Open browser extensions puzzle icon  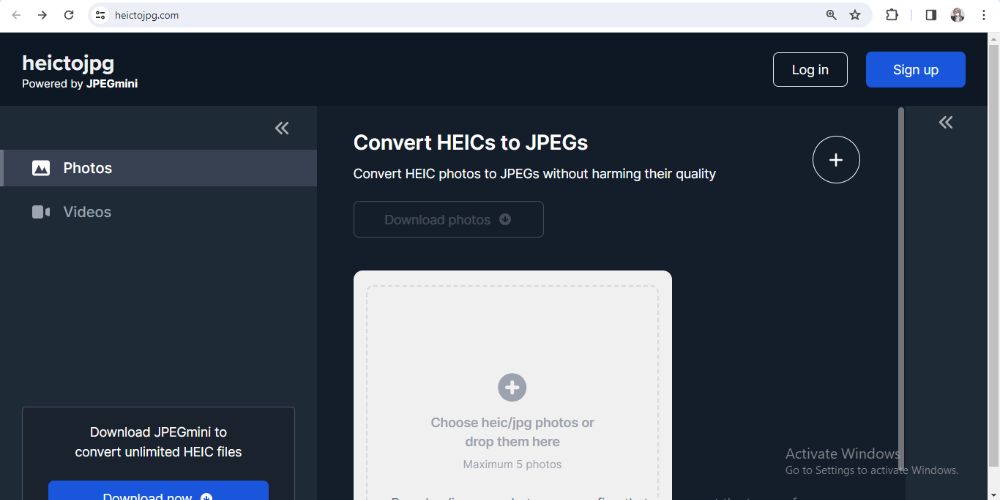[892, 15]
